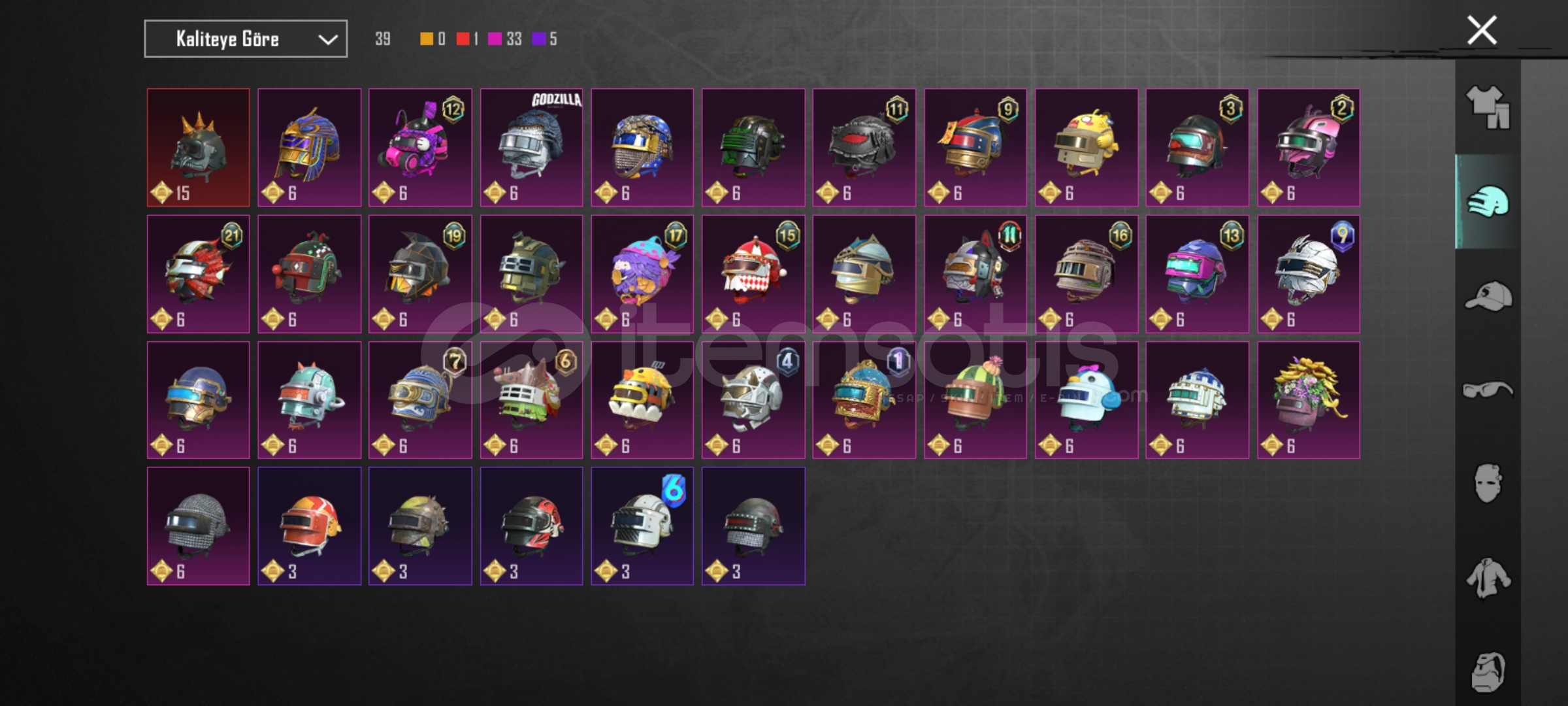Select the sunflower bouquet helmet skin
The image size is (1568, 706).
coord(1309,400)
